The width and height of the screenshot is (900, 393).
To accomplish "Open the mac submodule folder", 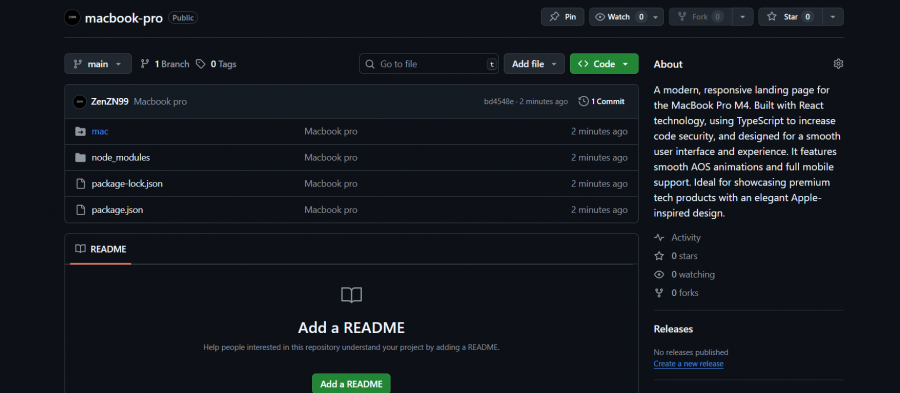I will (100, 131).
